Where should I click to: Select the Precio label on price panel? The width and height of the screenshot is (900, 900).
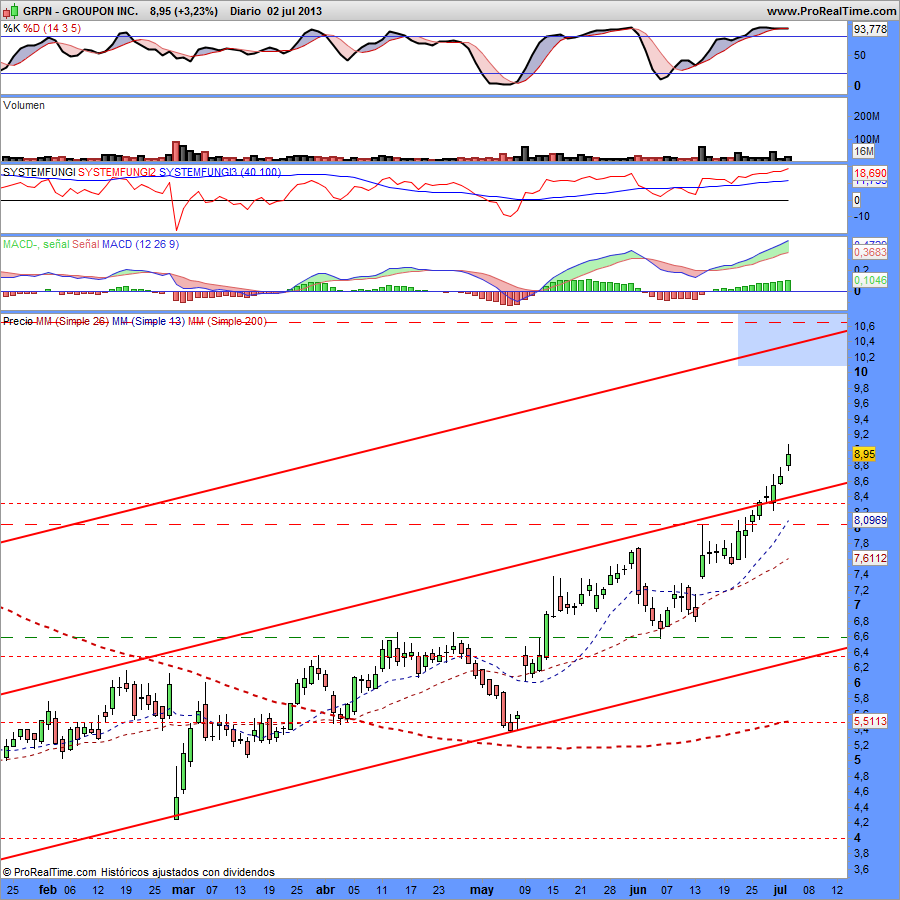click(18, 321)
